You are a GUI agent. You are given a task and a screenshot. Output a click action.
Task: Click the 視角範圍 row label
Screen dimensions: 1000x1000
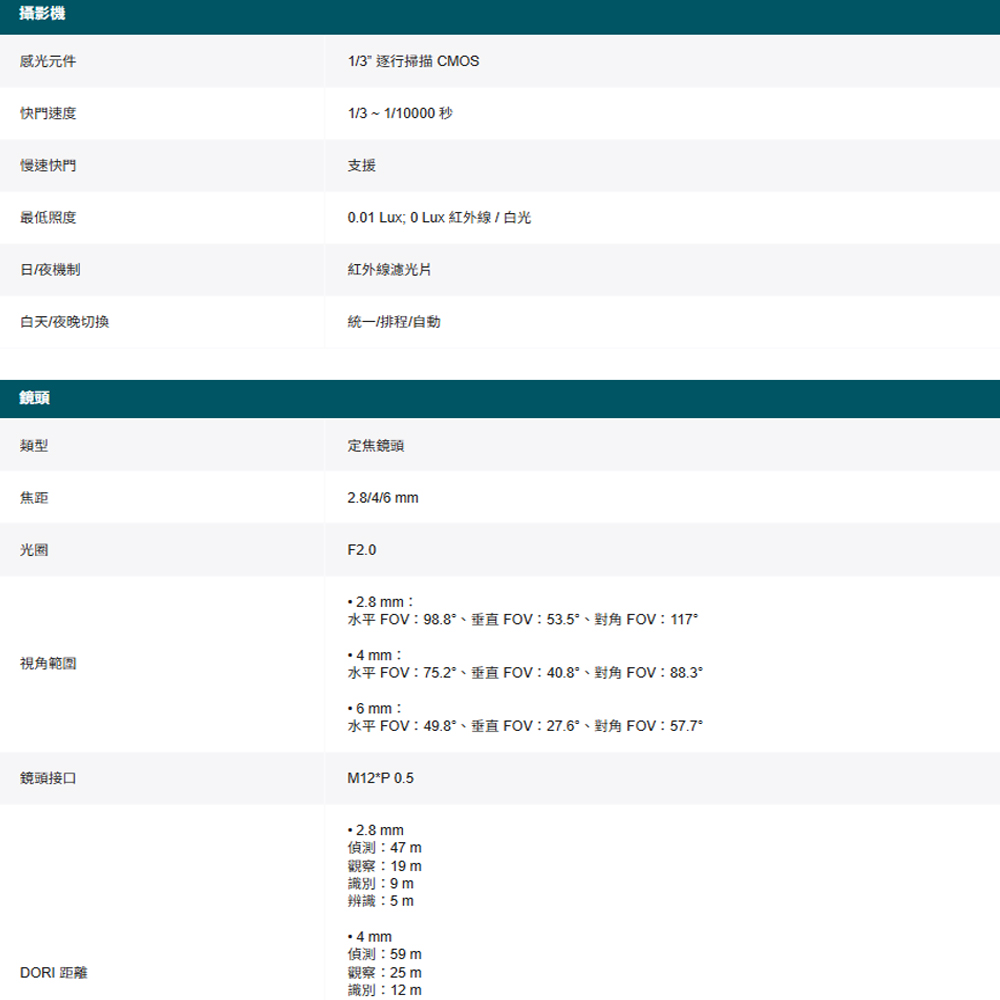pos(48,663)
